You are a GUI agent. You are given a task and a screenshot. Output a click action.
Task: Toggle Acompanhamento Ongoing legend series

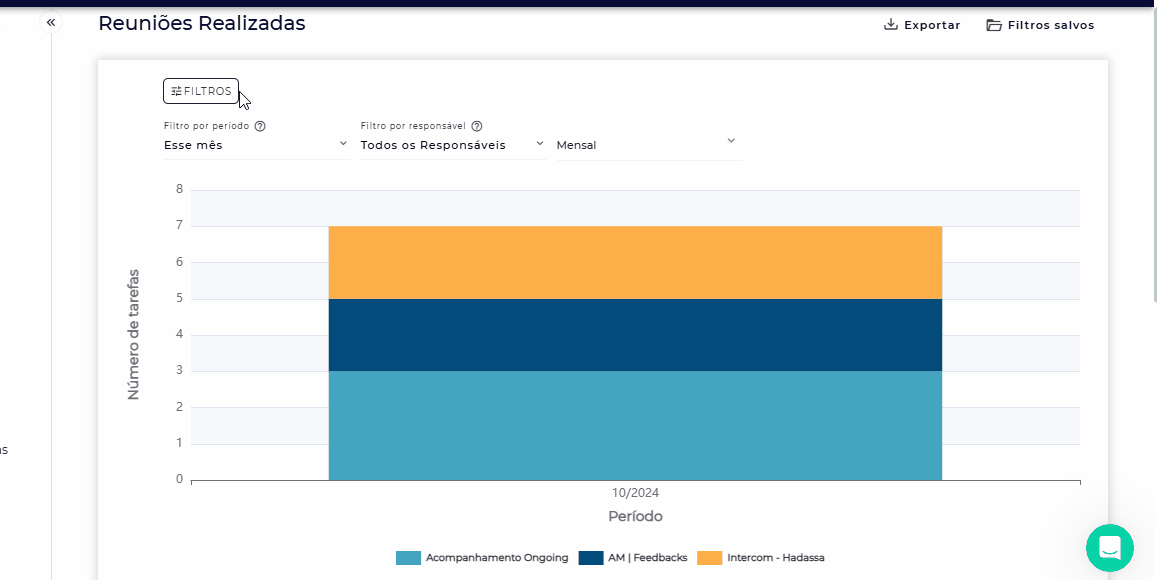click(x=496, y=558)
